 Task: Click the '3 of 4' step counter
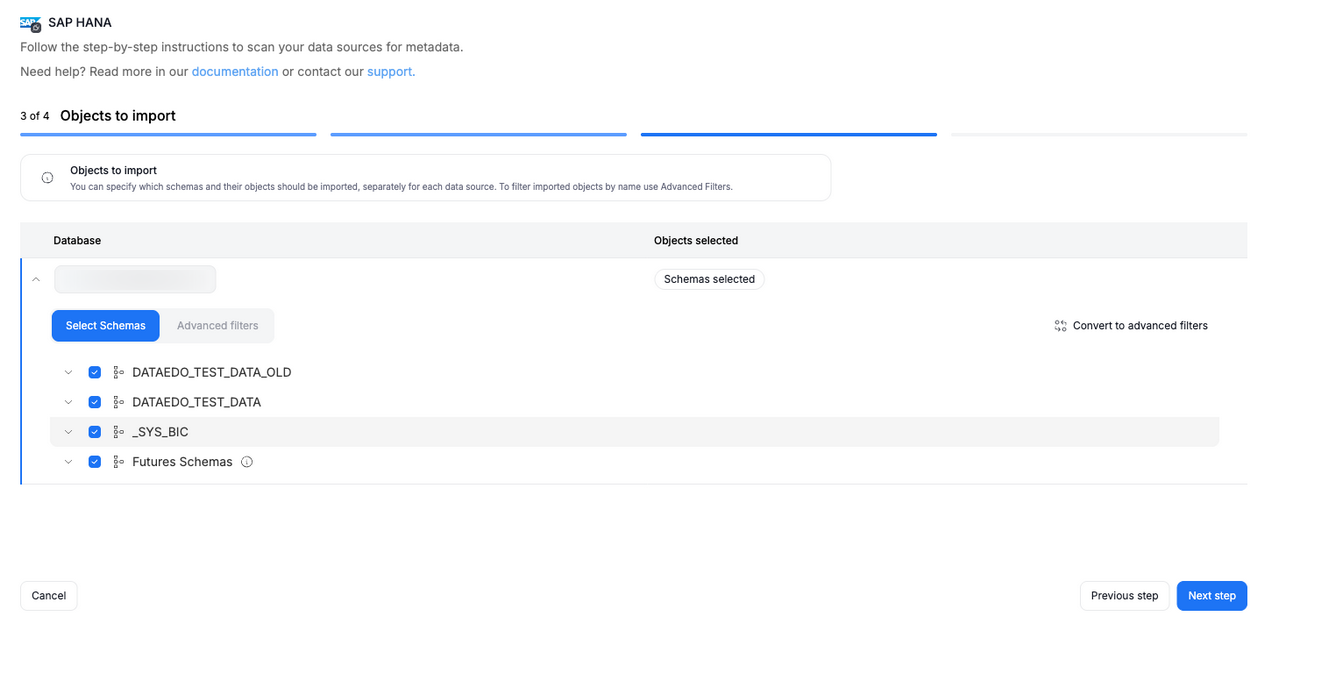[35, 116]
